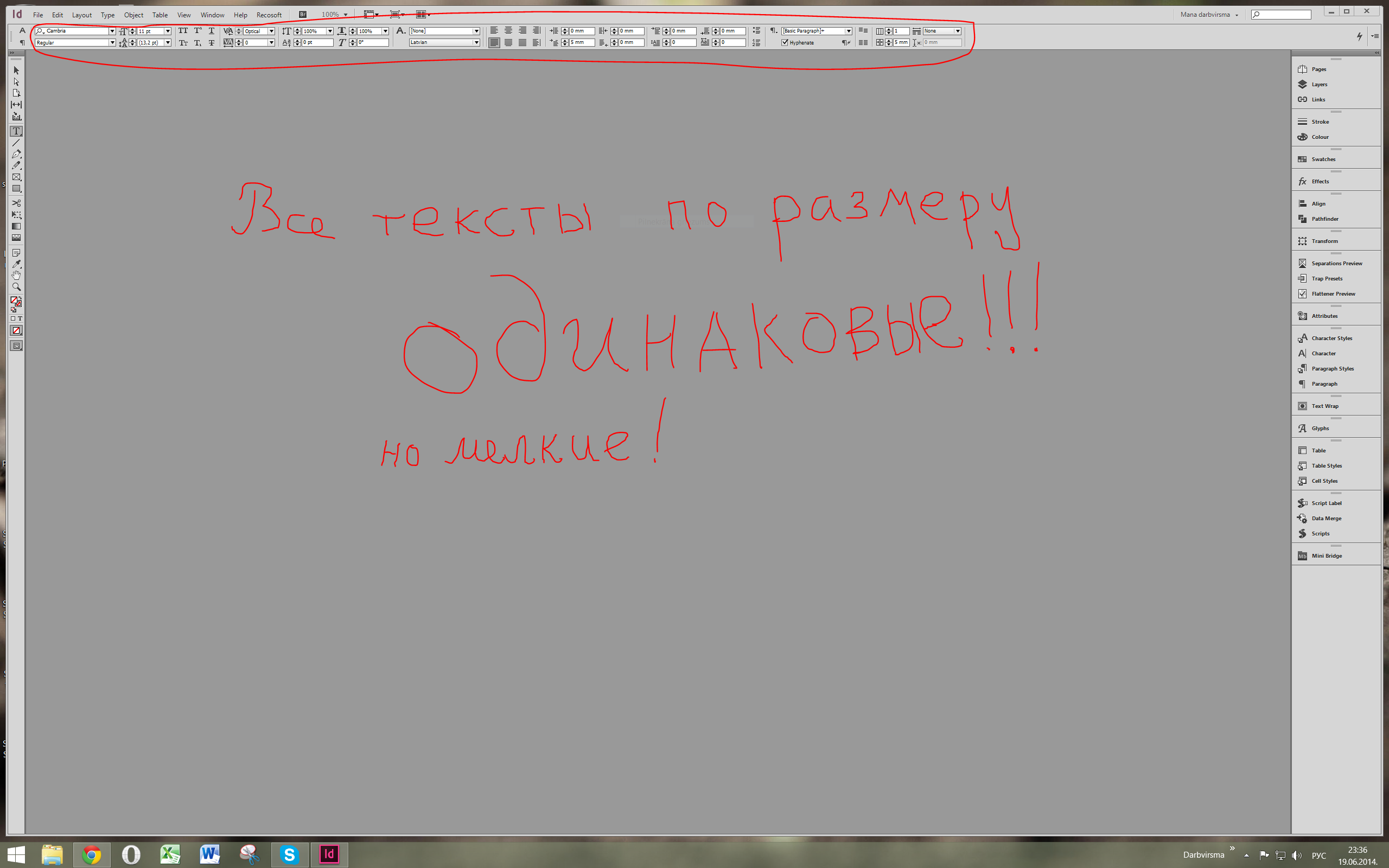
Task: Toggle the Hyphenate checkbox
Action: [x=785, y=42]
